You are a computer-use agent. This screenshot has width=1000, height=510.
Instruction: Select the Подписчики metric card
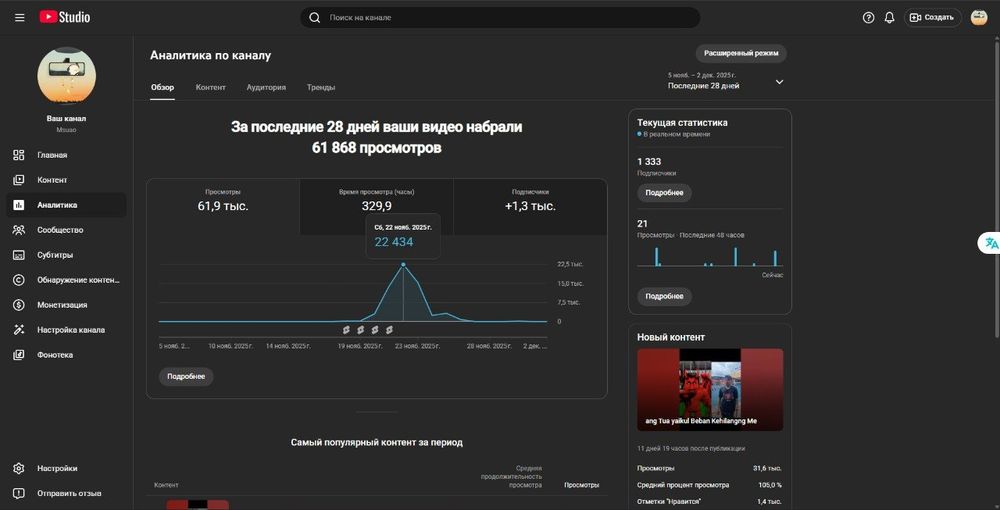point(530,207)
